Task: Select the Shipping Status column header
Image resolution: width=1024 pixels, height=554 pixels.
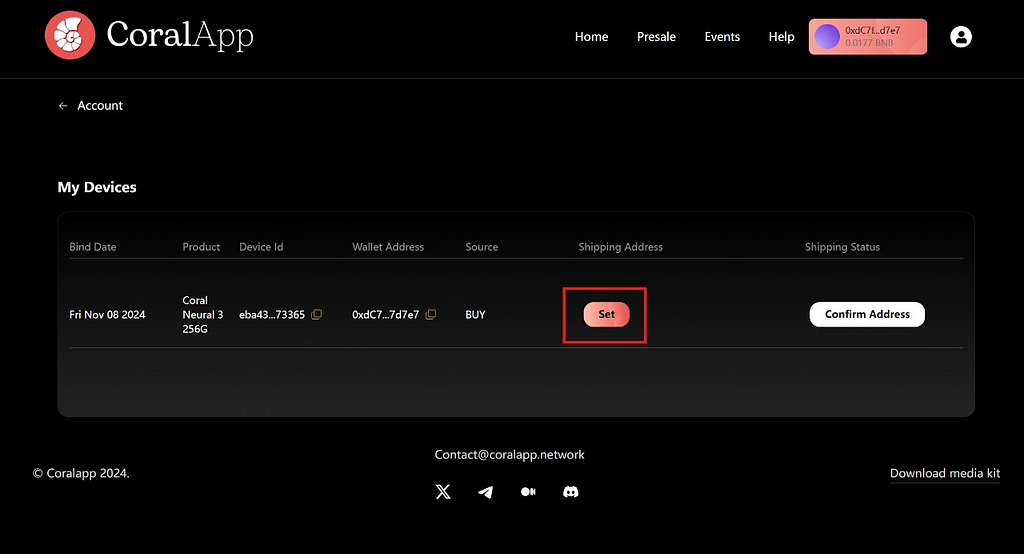Action: [x=842, y=247]
